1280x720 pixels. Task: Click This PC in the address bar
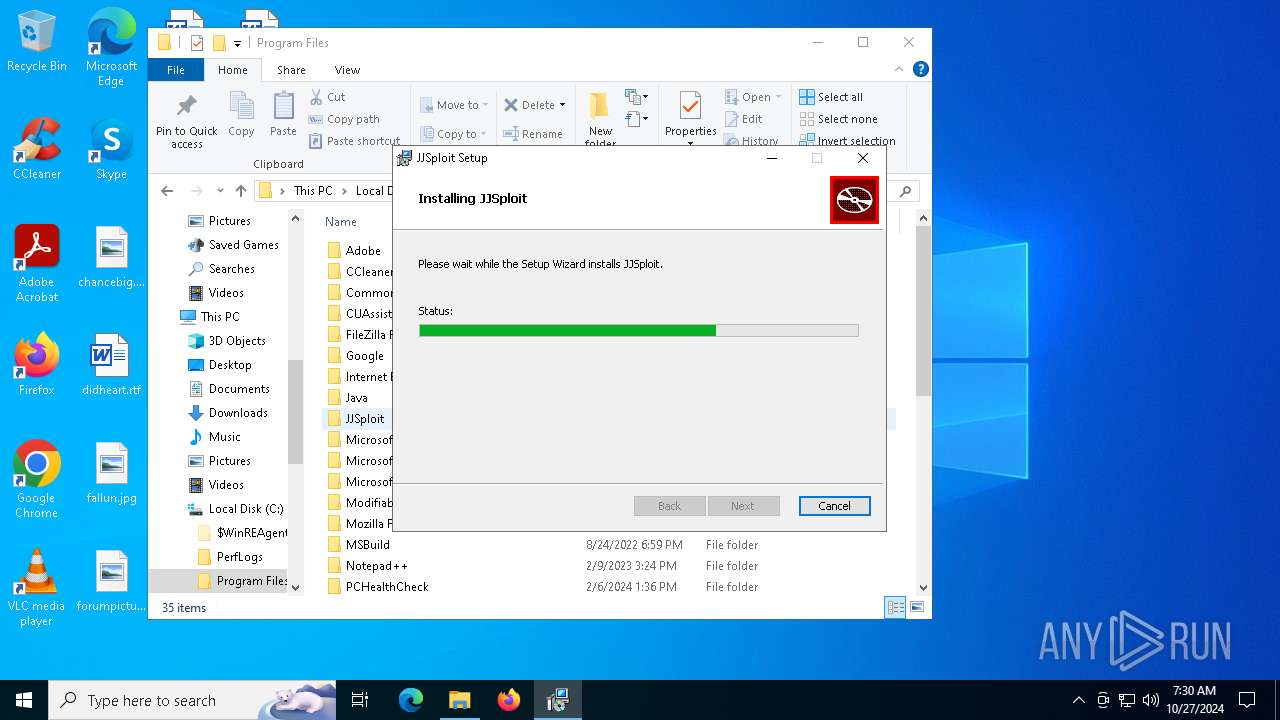click(313, 191)
